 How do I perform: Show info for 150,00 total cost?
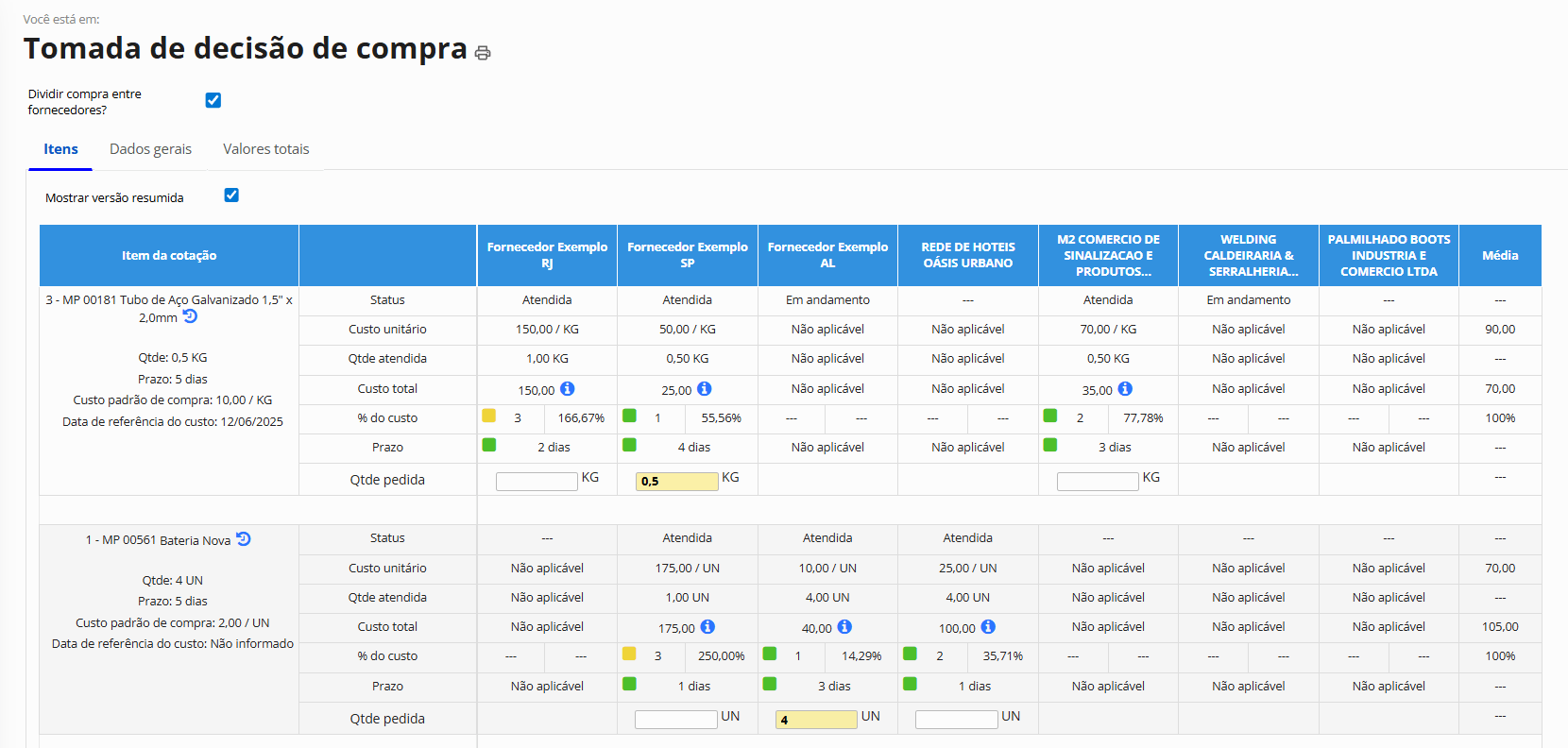567,389
